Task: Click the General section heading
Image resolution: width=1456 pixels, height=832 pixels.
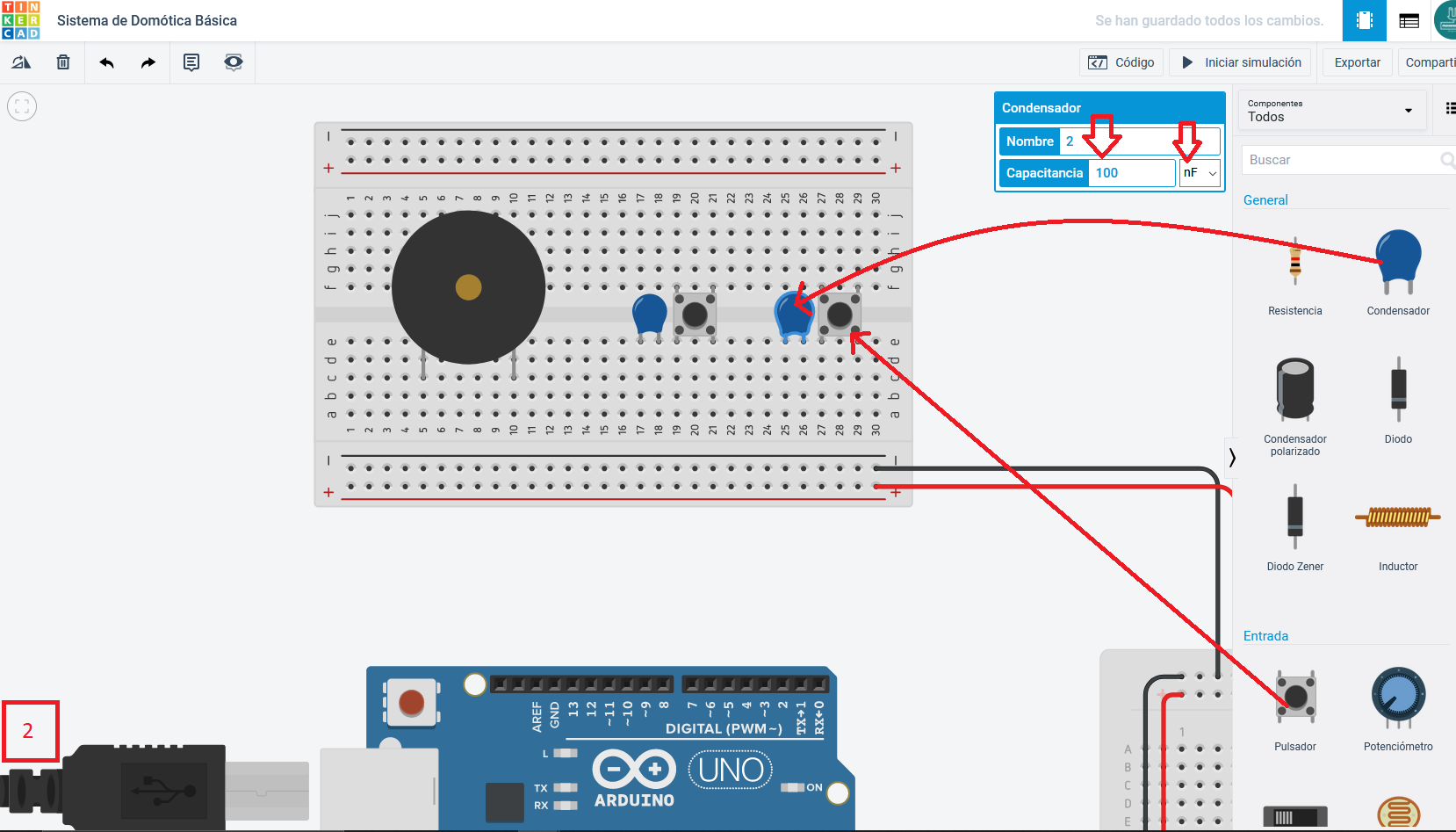Action: [1265, 200]
